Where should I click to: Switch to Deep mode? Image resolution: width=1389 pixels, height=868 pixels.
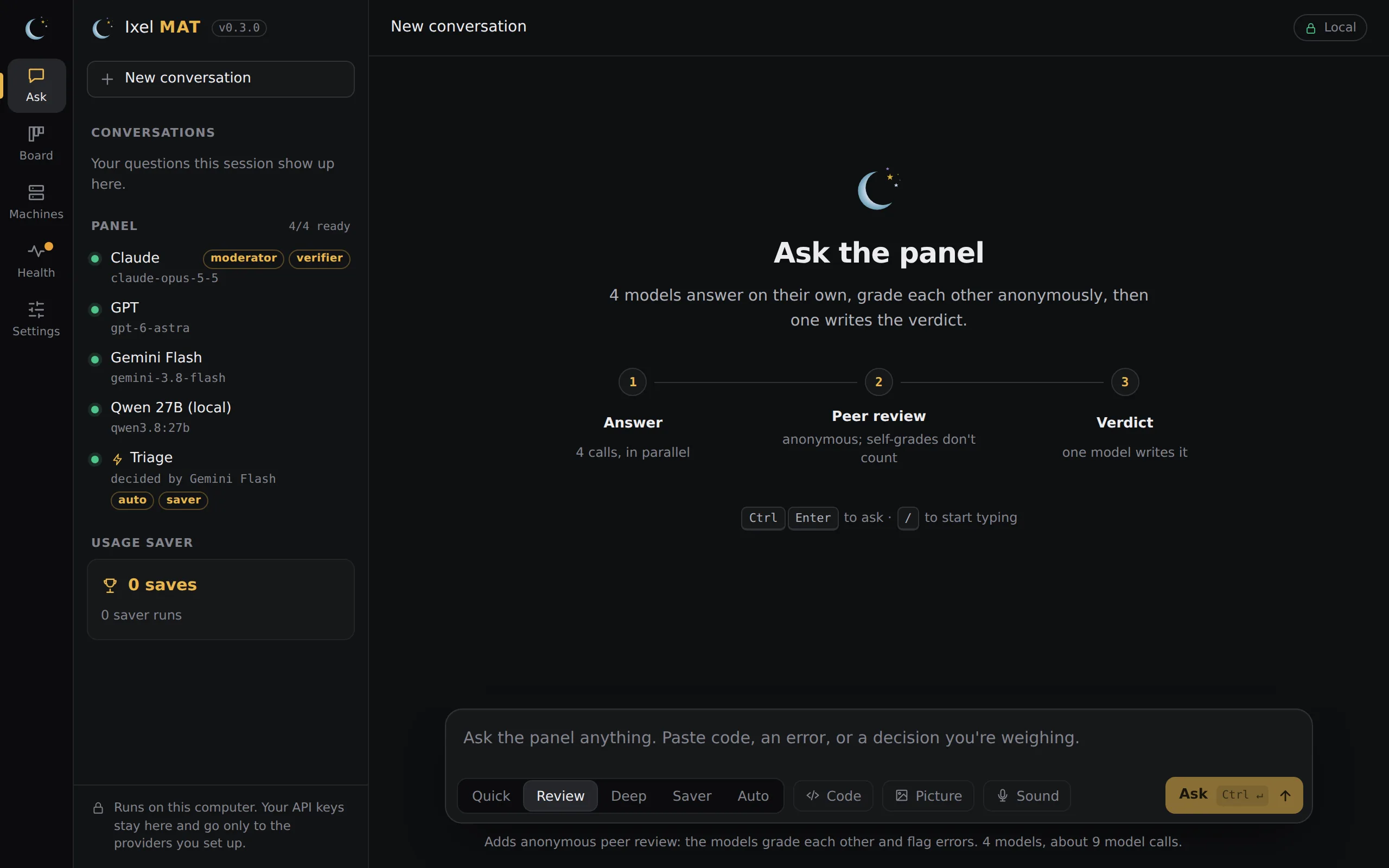[x=628, y=796]
